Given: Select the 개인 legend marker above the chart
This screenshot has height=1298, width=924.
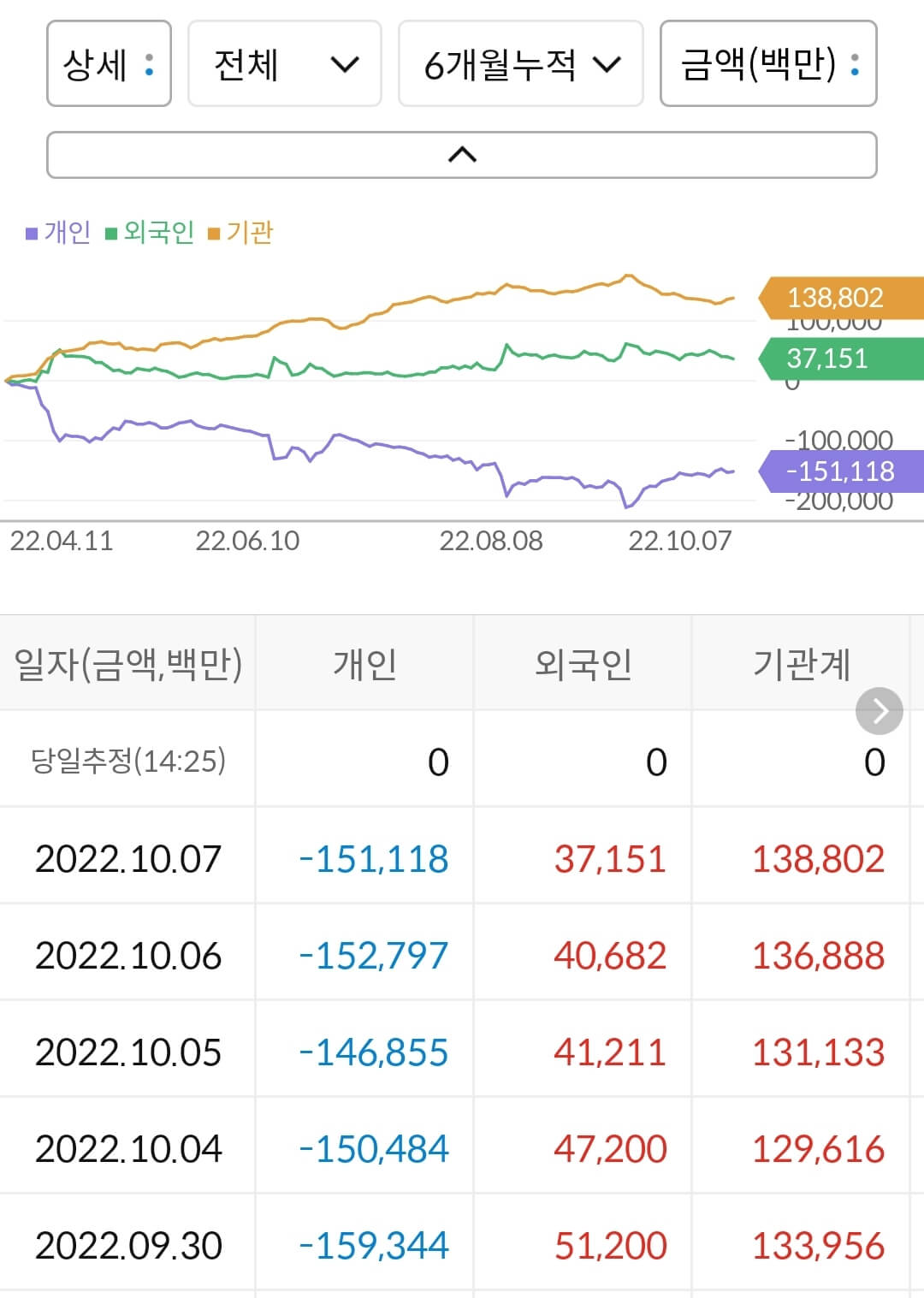Looking at the screenshot, I should point(31,232).
